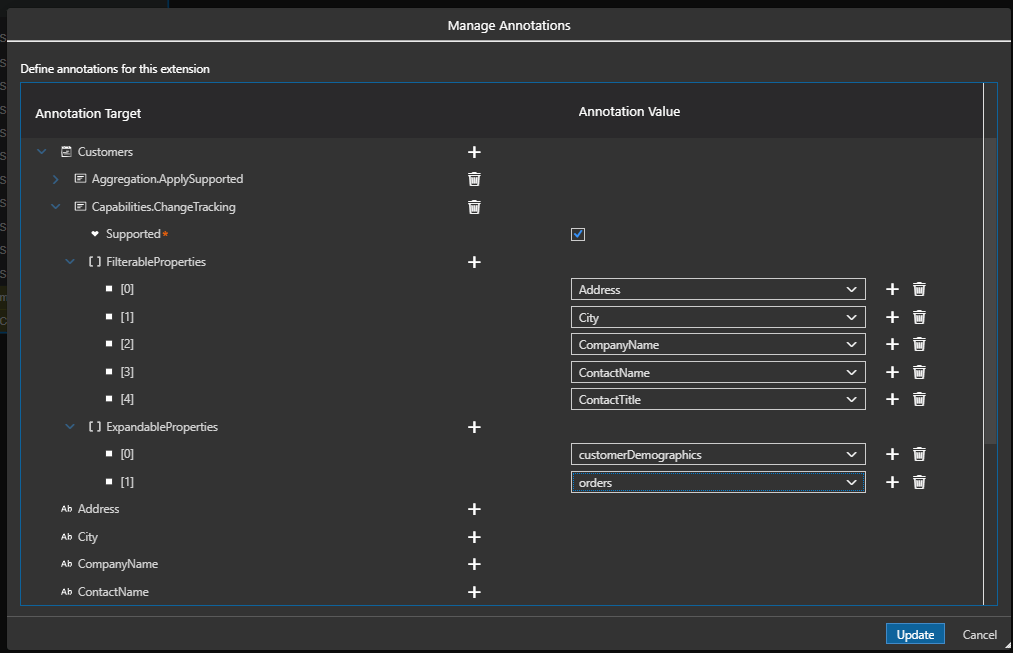The width and height of the screenshot is (1013, 653).
Task: Insert item after the ContactTitle row
Action: pyautogui.click(x=892, y=399)
